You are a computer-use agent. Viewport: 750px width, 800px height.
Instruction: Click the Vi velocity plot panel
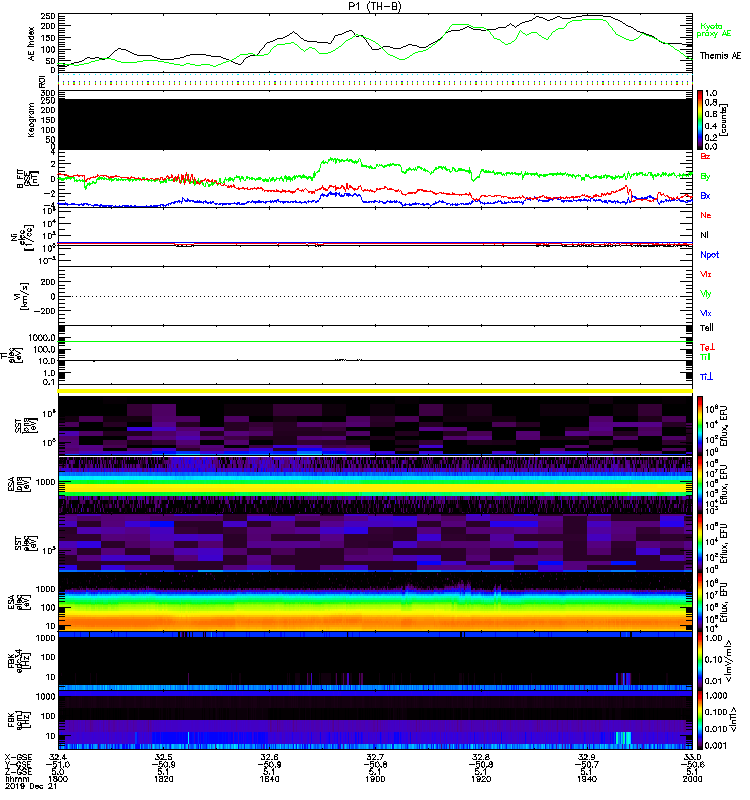click(x=375, y=296)
